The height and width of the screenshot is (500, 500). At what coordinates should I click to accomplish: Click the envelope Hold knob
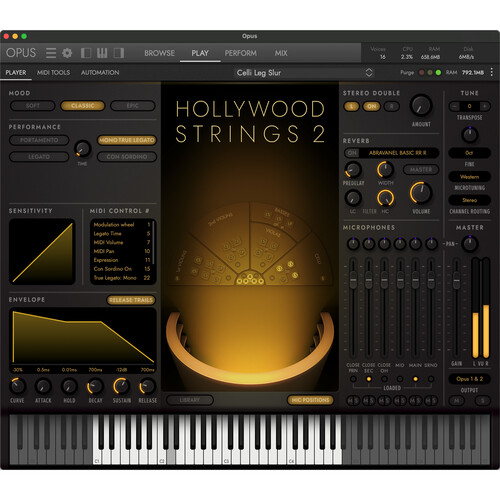(x=69, y=386)
